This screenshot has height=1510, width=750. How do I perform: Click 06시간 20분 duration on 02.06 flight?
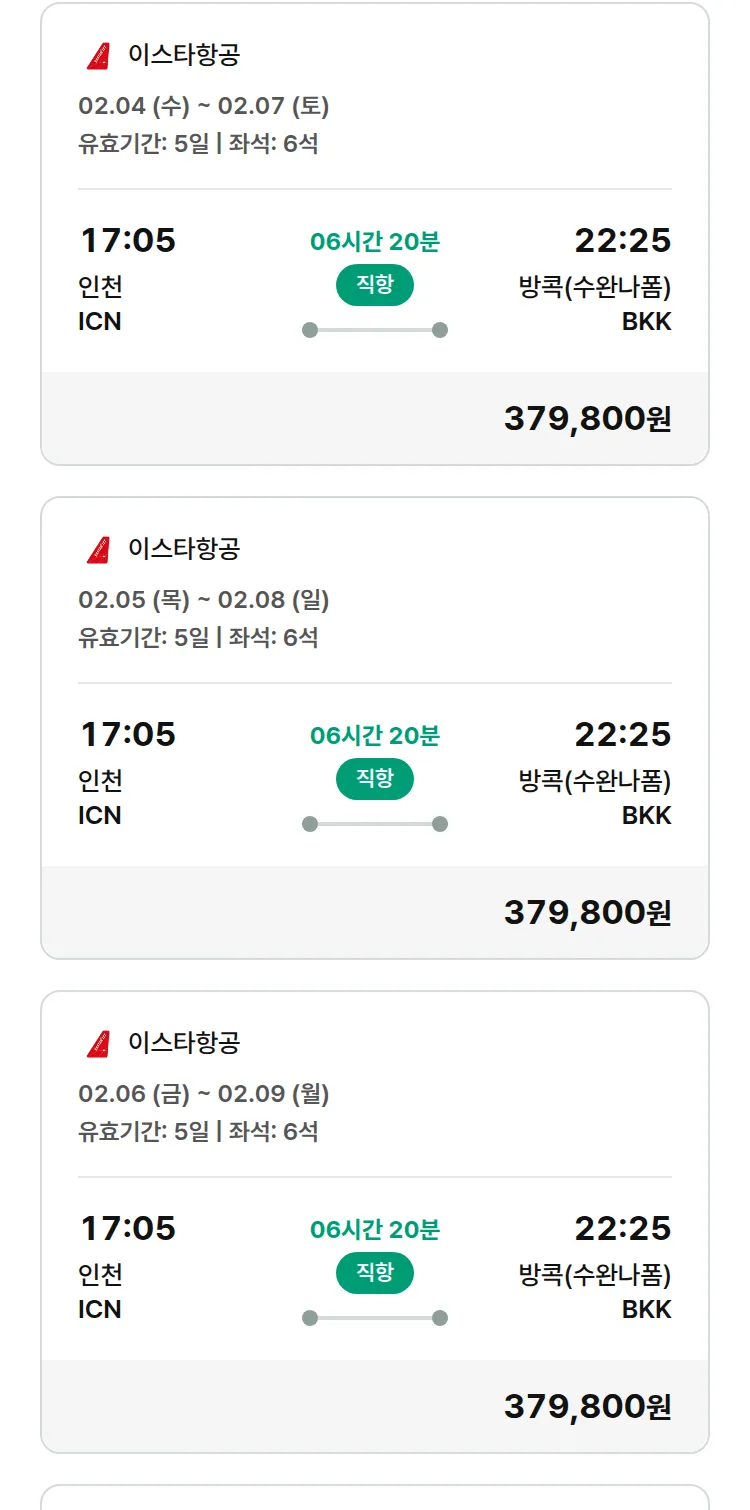pyautogui.click(x=375, y=1229)
